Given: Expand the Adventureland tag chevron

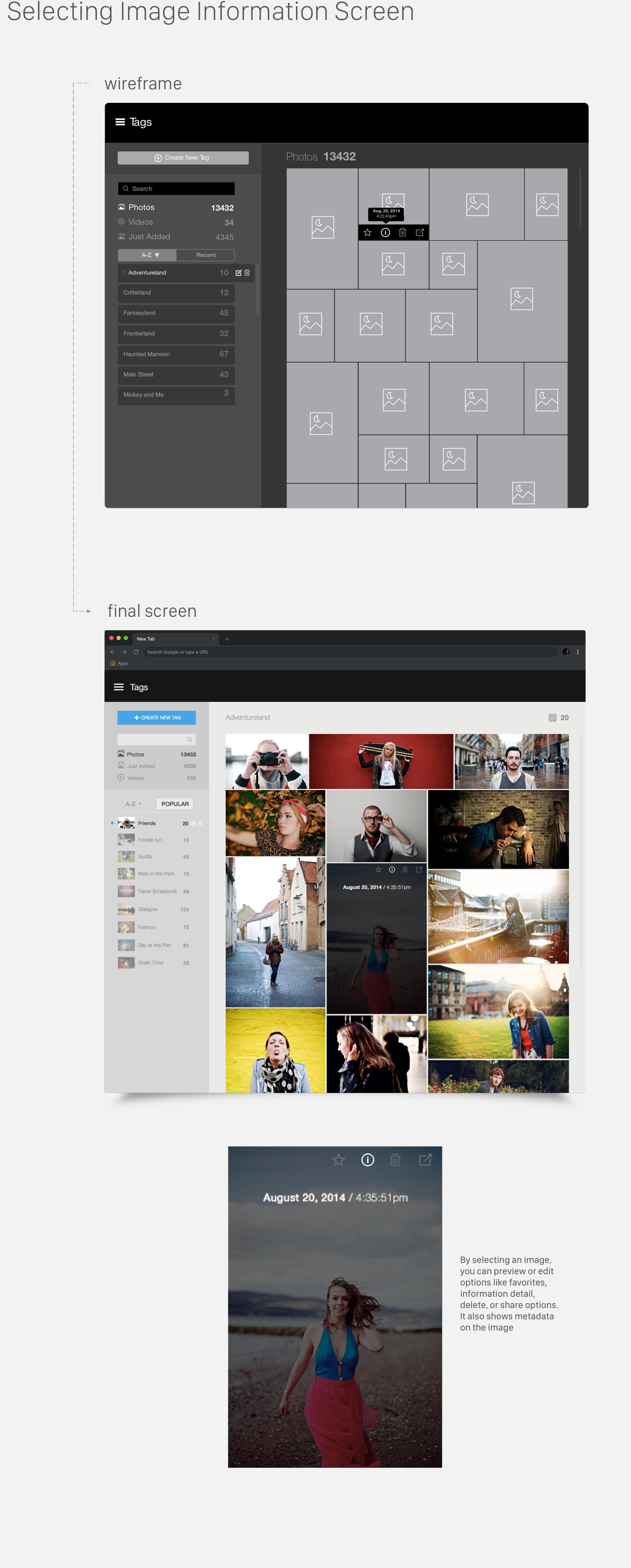Looking at the screenshot, I should [x=124, y=273].
